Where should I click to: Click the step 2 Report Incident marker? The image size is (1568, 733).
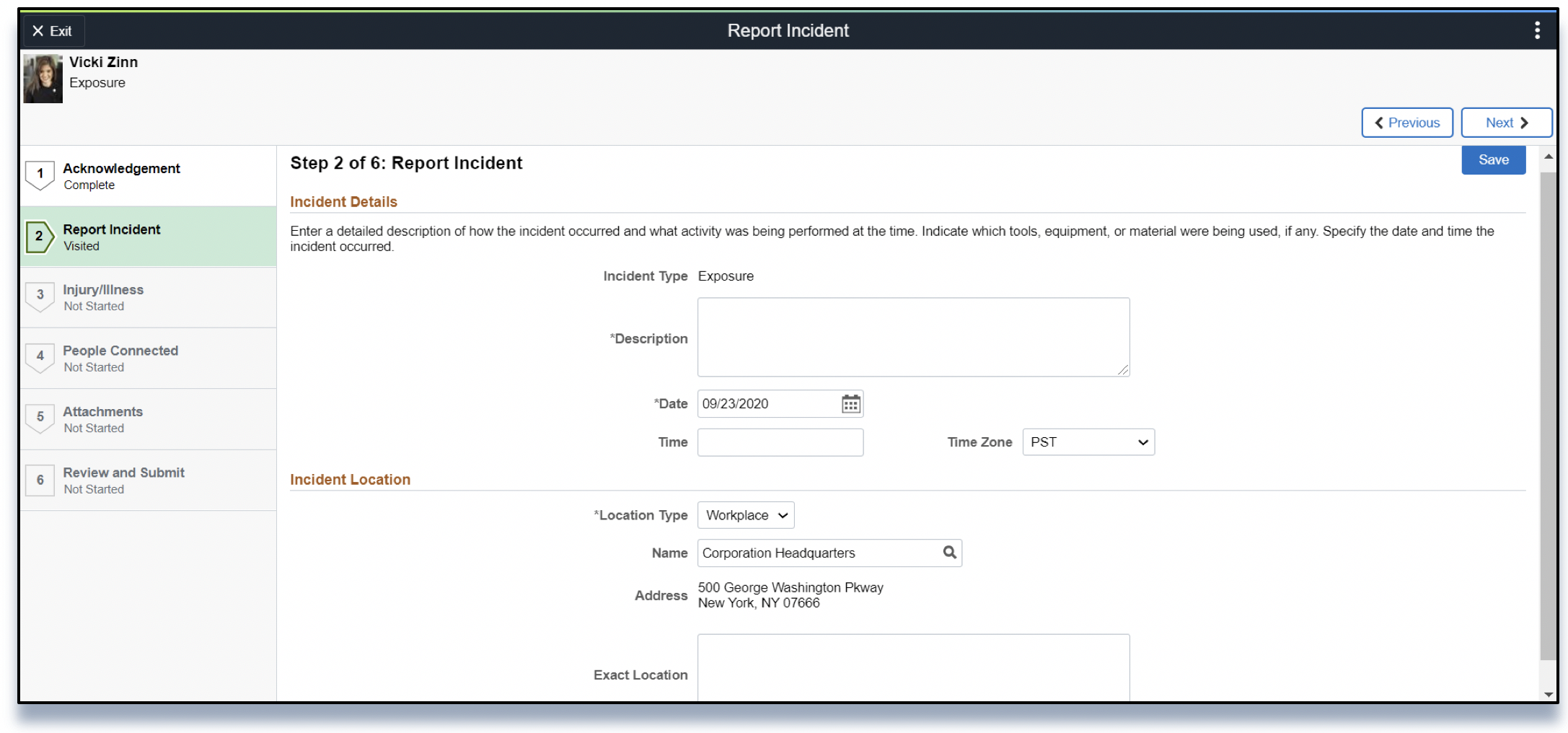tap(40, 237)
